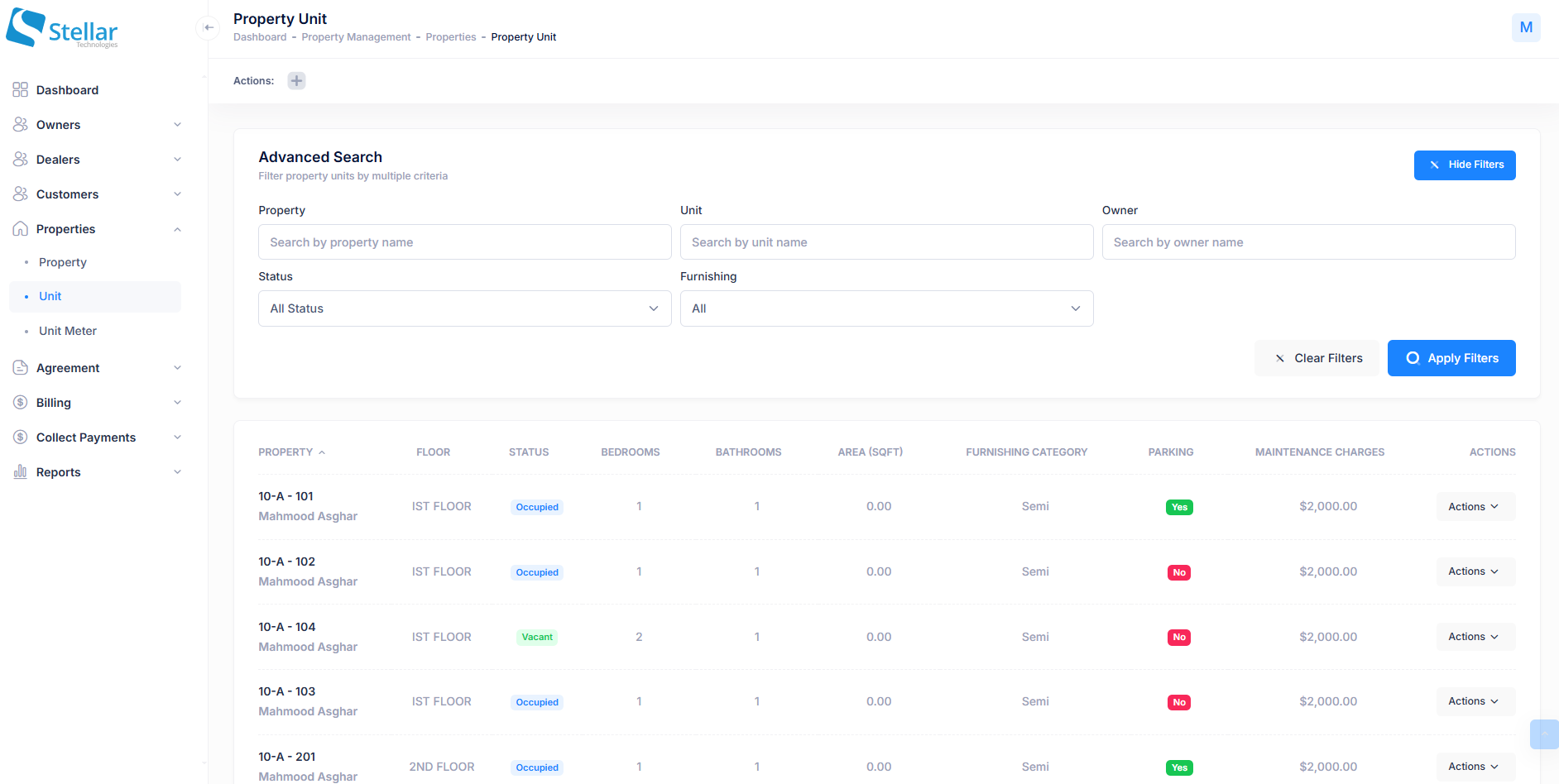Screen dimensions: 1559x784
Task: Open the Furnishing dropdown
Action: (x=885, y=308)
